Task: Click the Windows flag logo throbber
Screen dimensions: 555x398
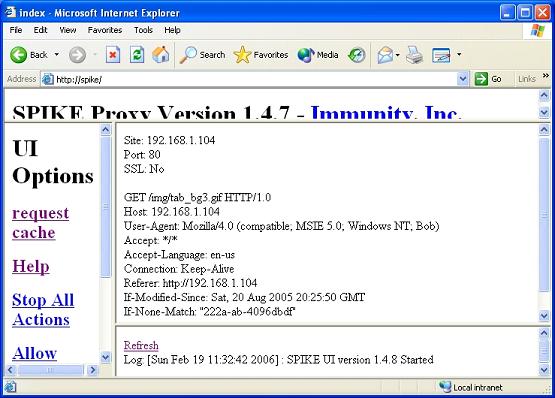Action: point(537,31)
